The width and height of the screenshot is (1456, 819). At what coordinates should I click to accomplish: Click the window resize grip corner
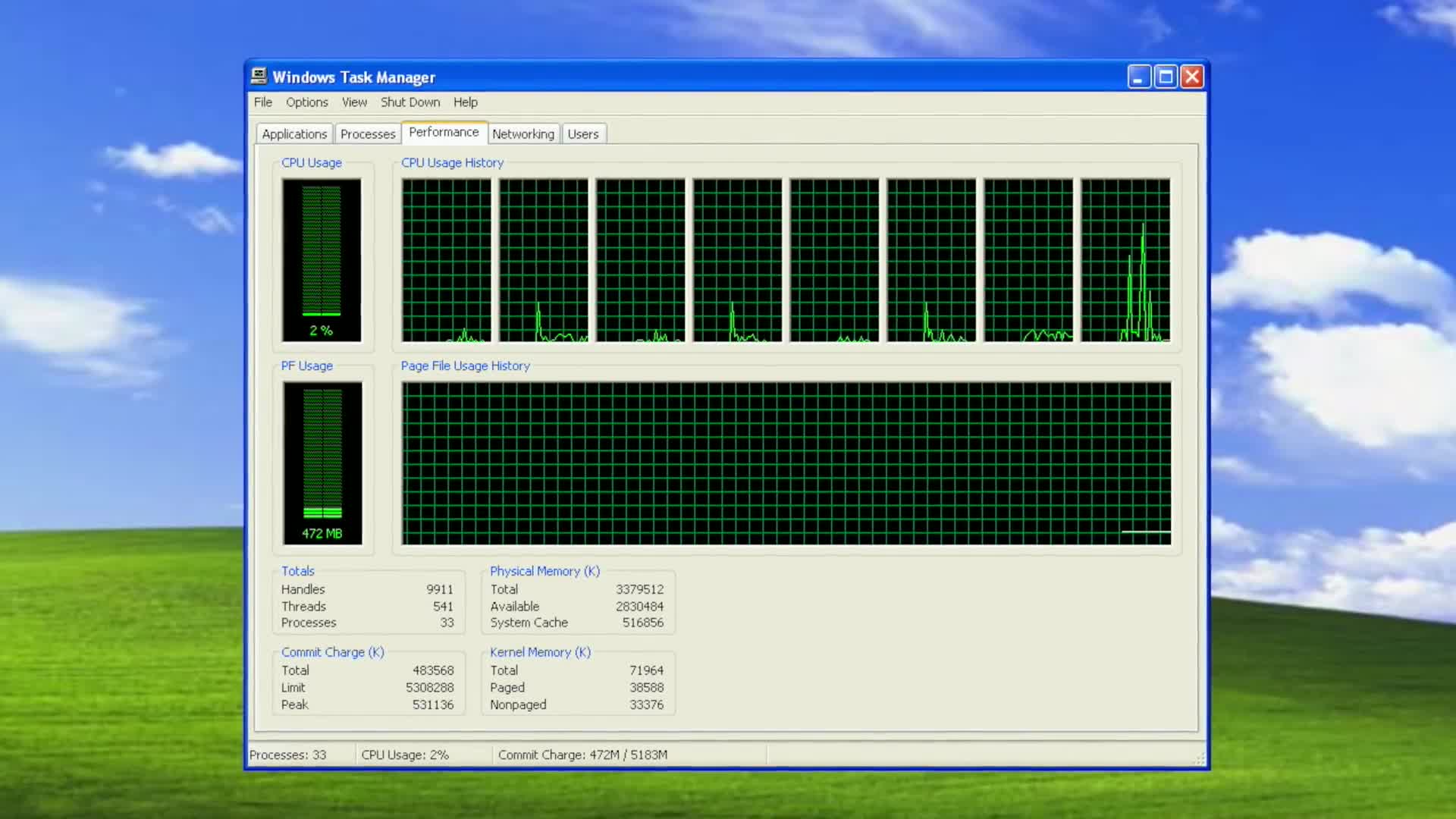tap(1200, 759)
